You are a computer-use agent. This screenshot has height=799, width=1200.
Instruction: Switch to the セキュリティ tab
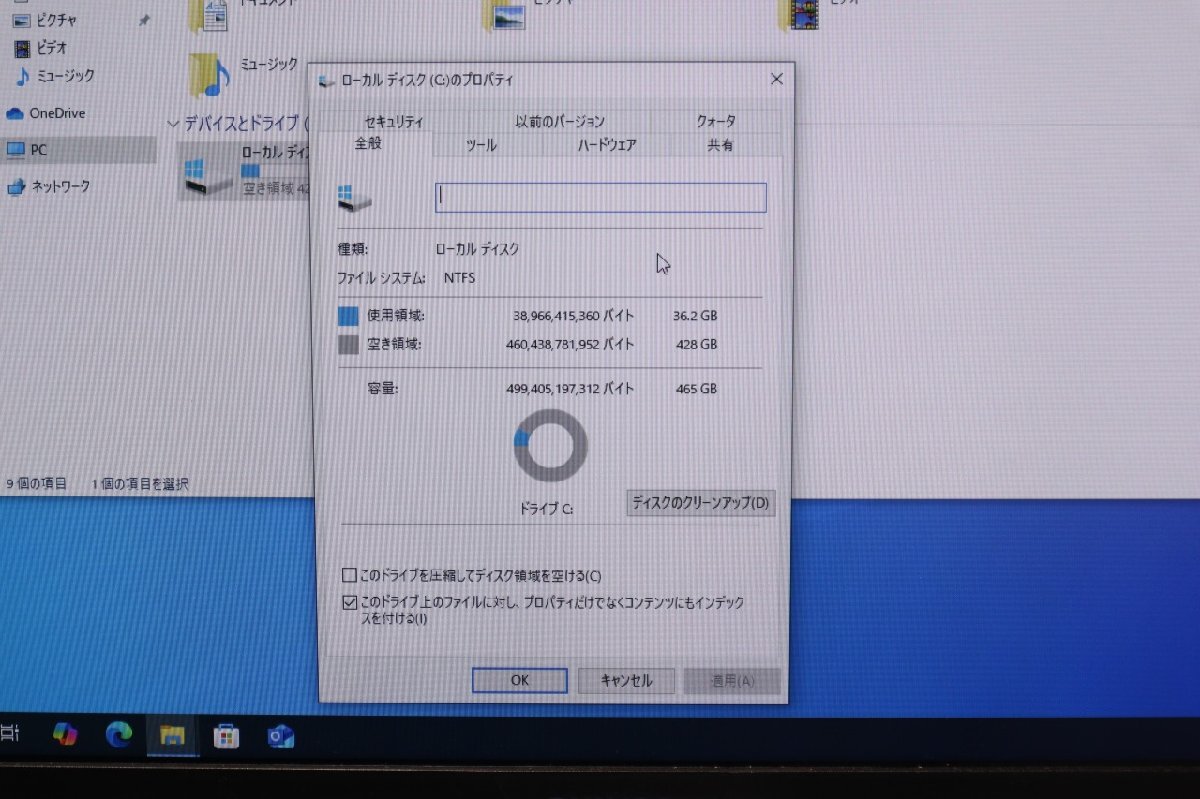(x=394, y=121)
